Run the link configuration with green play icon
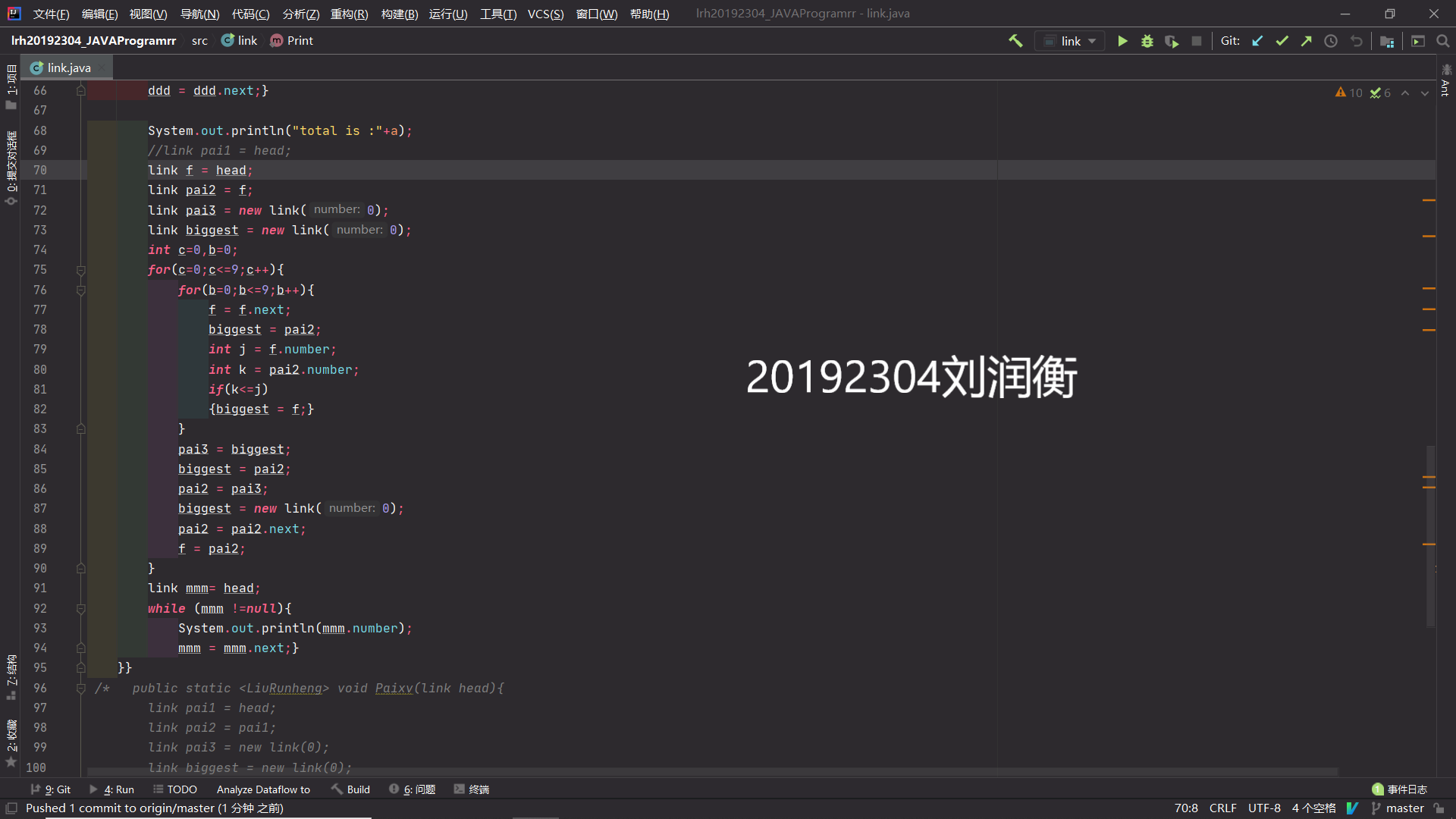Image resolution: width=1456 pixels, height=819 pixels. pos(1122,41)
